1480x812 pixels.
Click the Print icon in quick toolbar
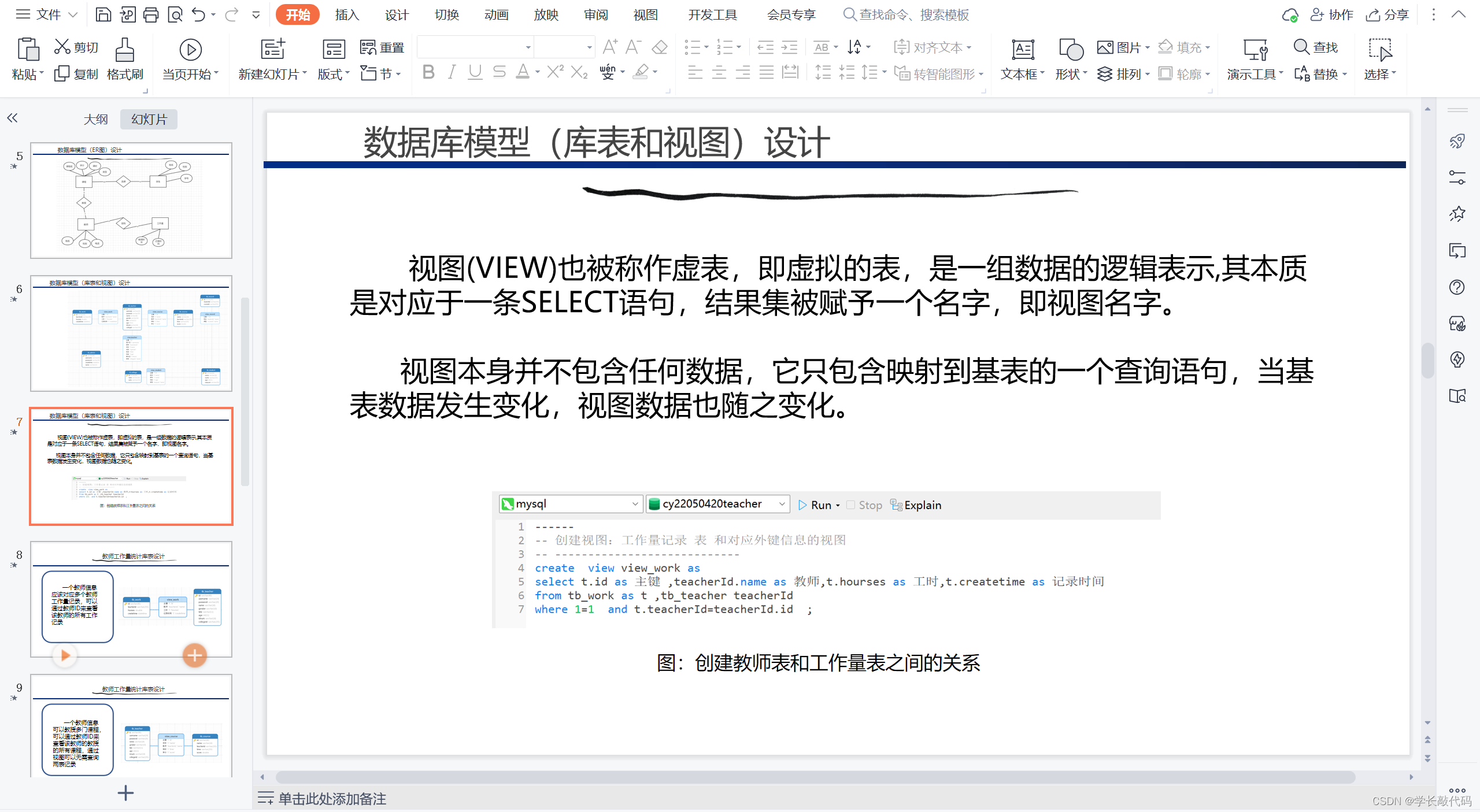(x=151, y=15)
